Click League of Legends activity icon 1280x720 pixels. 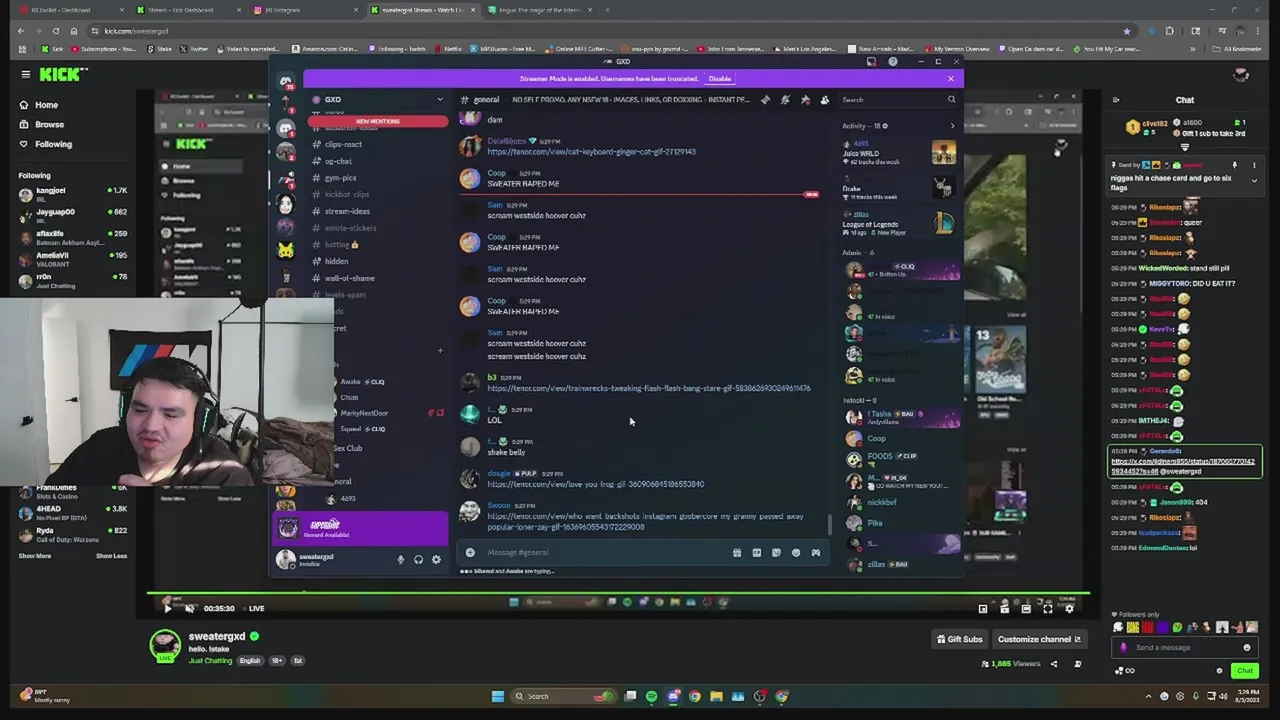[x=944, y=224]
